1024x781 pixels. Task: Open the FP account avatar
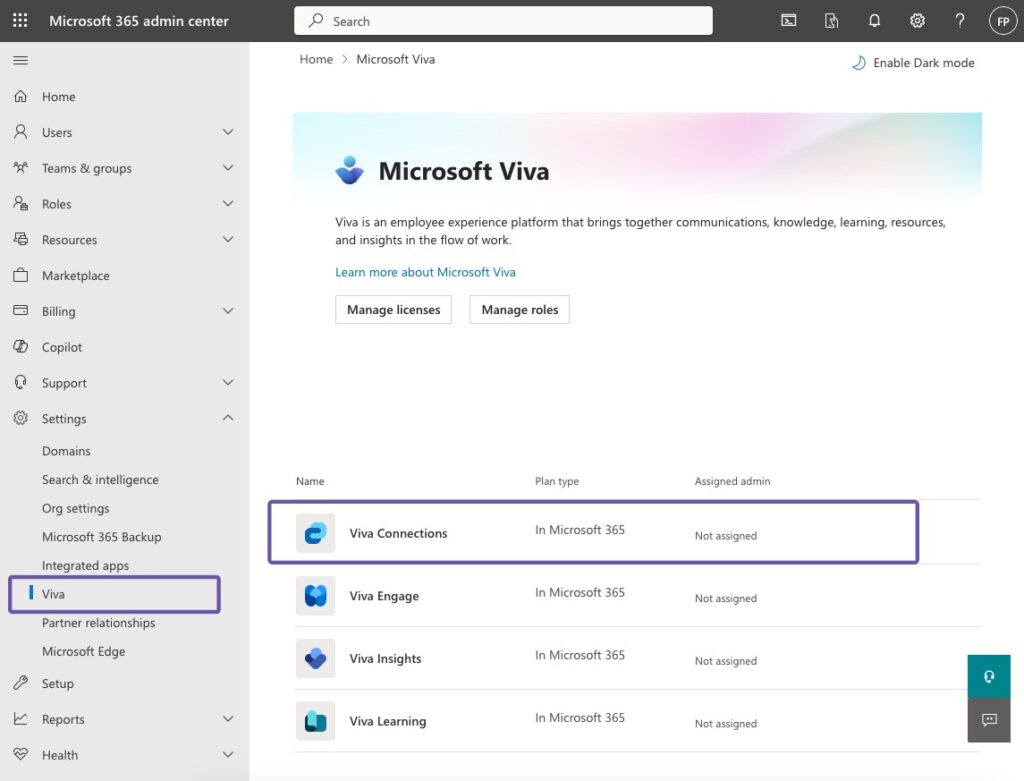[x=1003, y=21]
